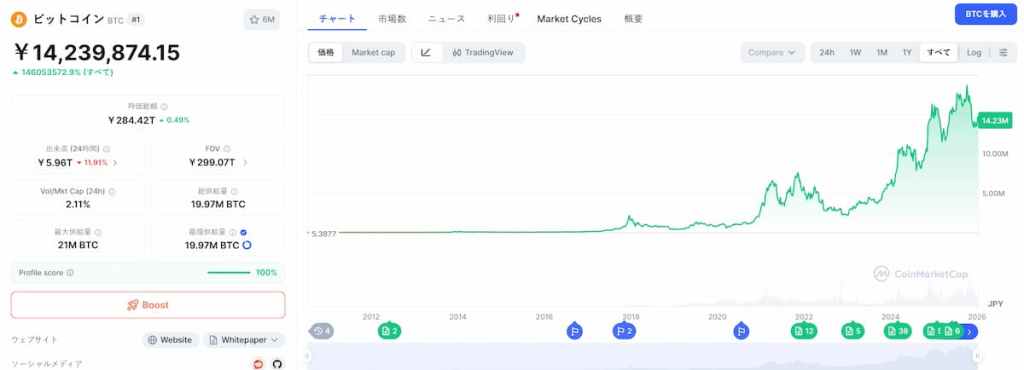
Task: Open the gray history marker labeled 4
Action: (x=321, y=331)
